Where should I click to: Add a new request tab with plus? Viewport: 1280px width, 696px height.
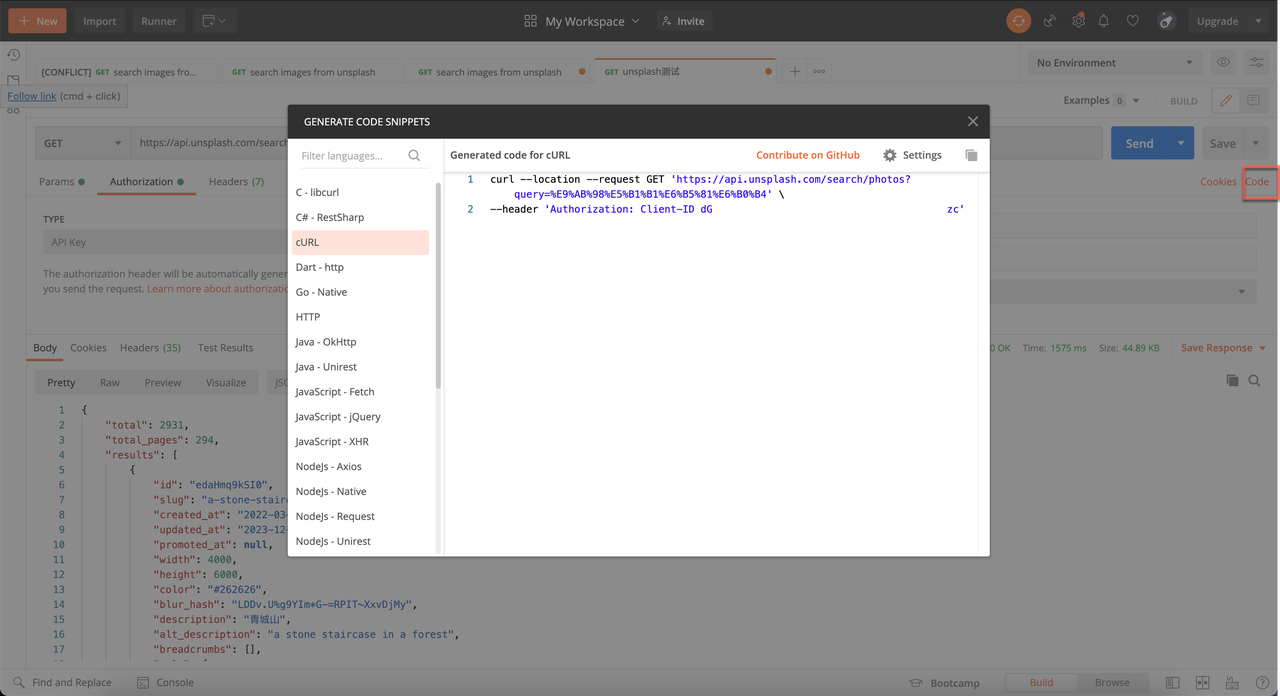[x=795, y=71]
